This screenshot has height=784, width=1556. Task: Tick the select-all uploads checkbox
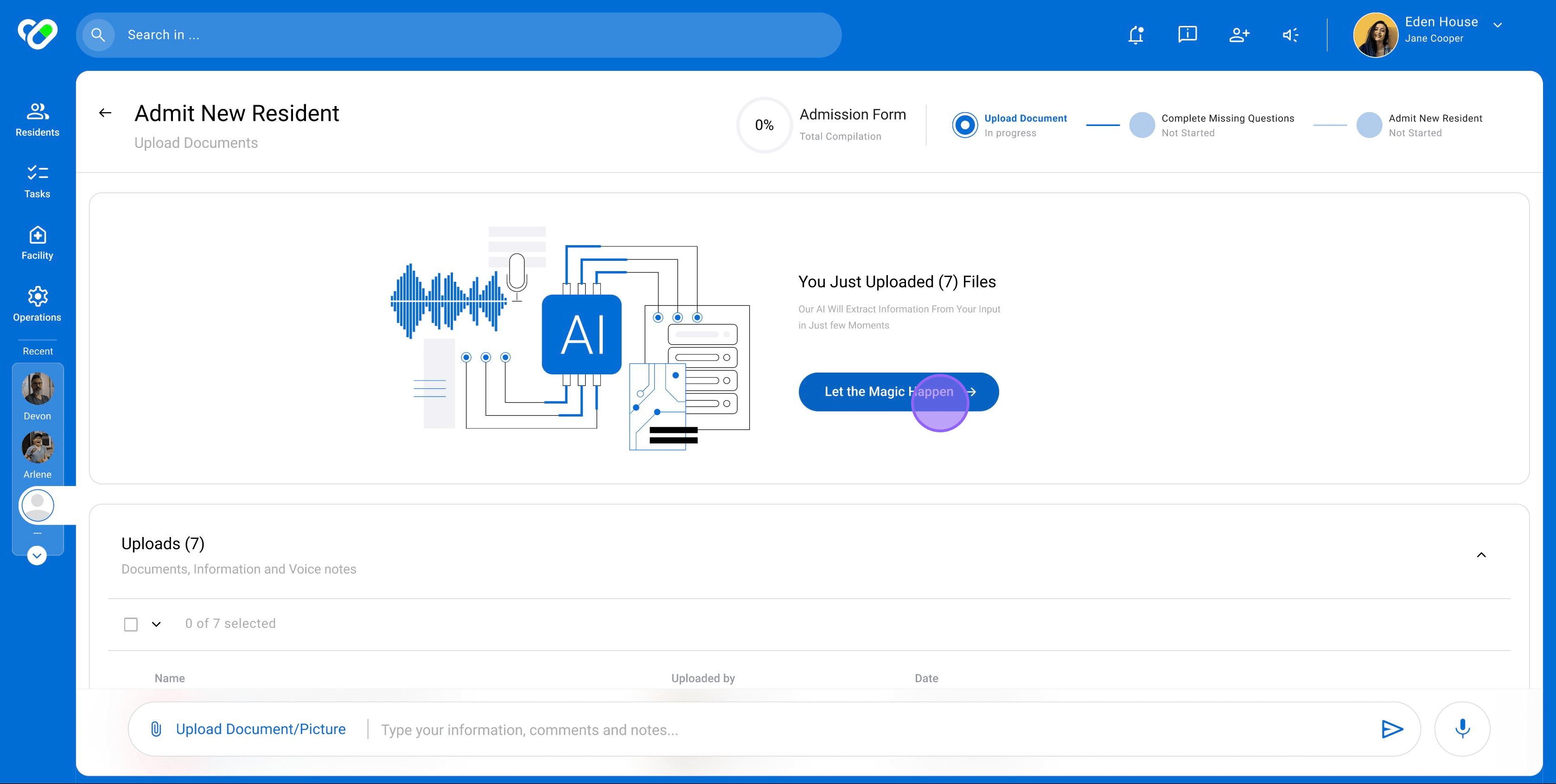[130, 624]
